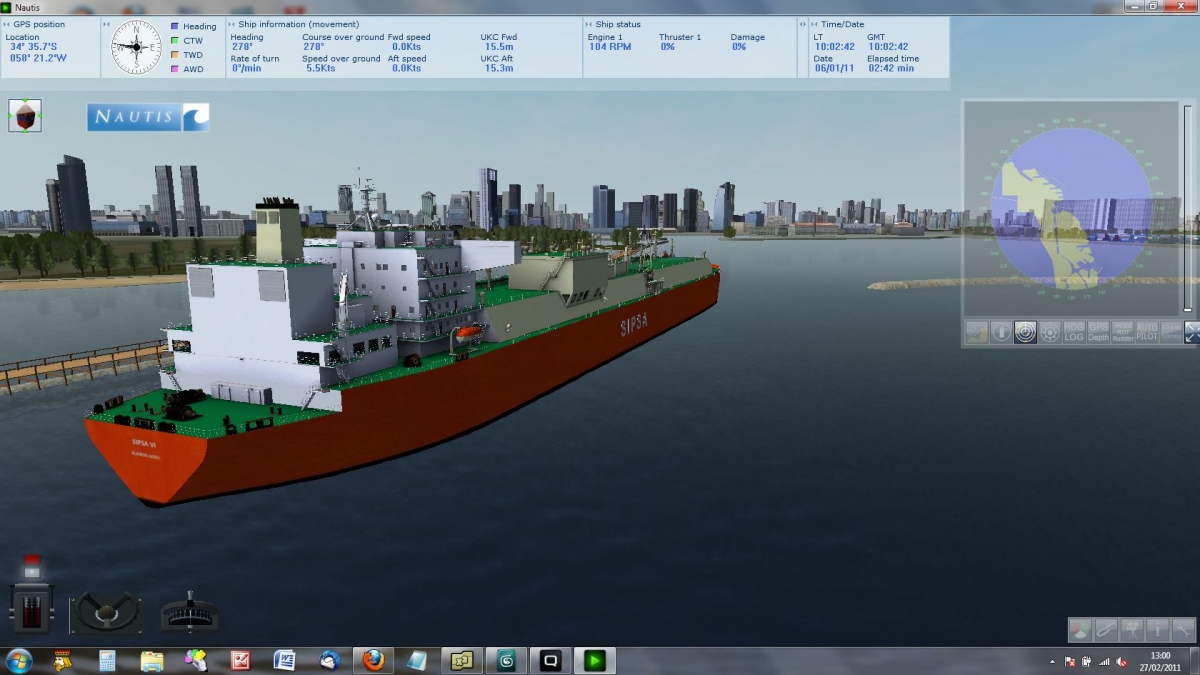Click the UKC Fwd 15.5m value

[499, 47]
